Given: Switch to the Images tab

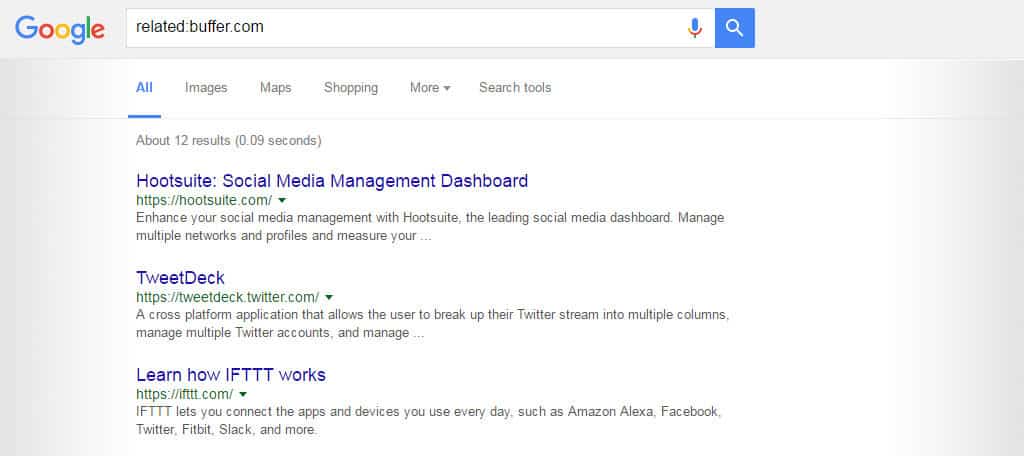Looking at the screenshot, I should point(206,88).
